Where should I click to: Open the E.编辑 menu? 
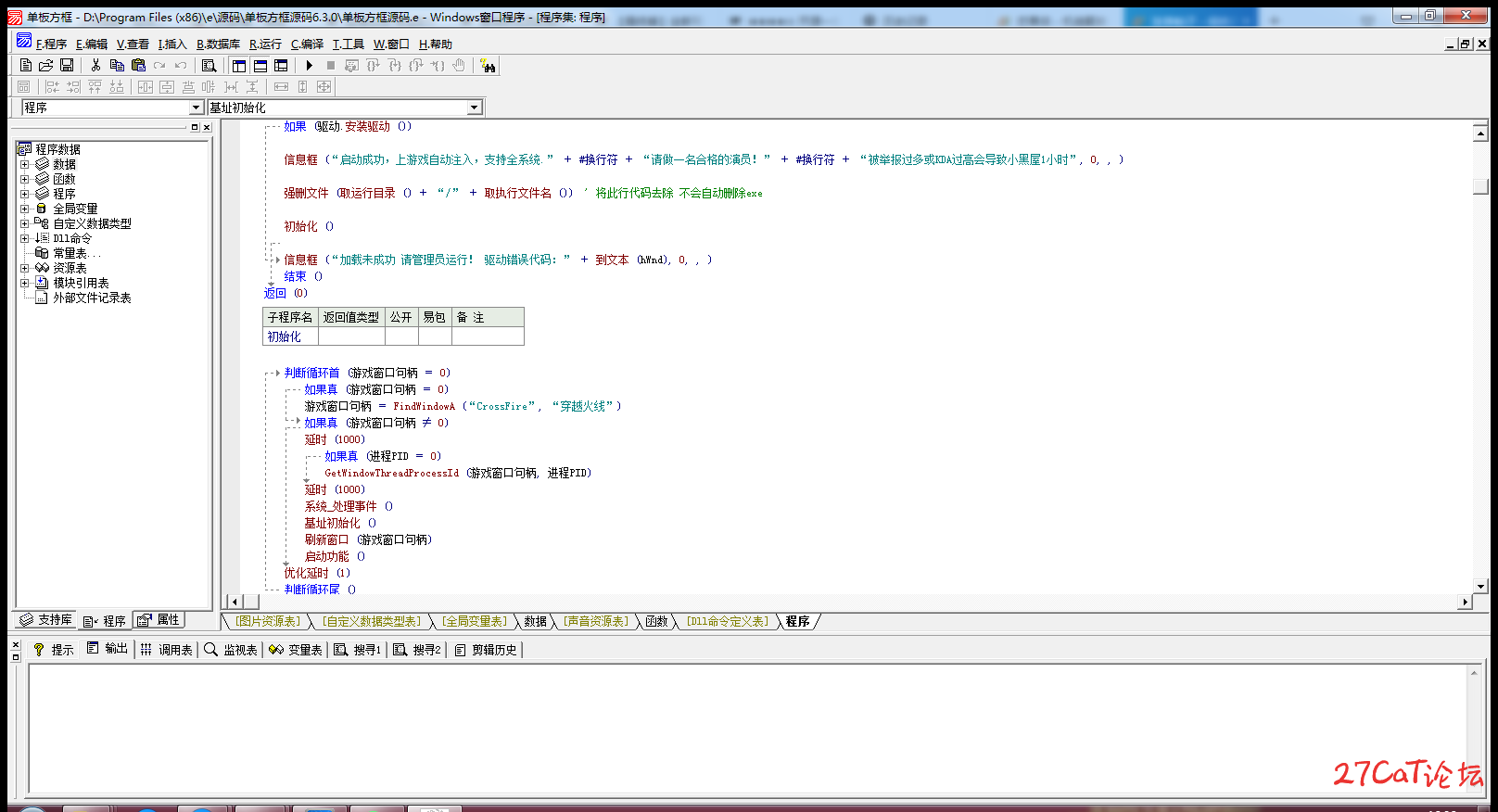coord(92,44)
